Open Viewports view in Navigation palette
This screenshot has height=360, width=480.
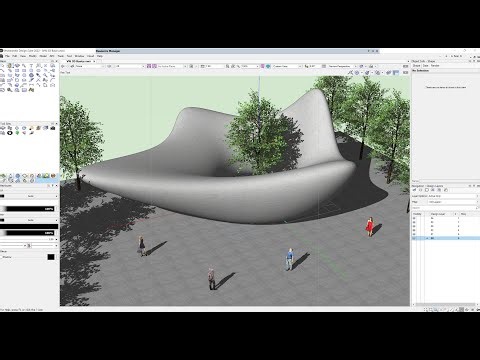coord(433,190)
